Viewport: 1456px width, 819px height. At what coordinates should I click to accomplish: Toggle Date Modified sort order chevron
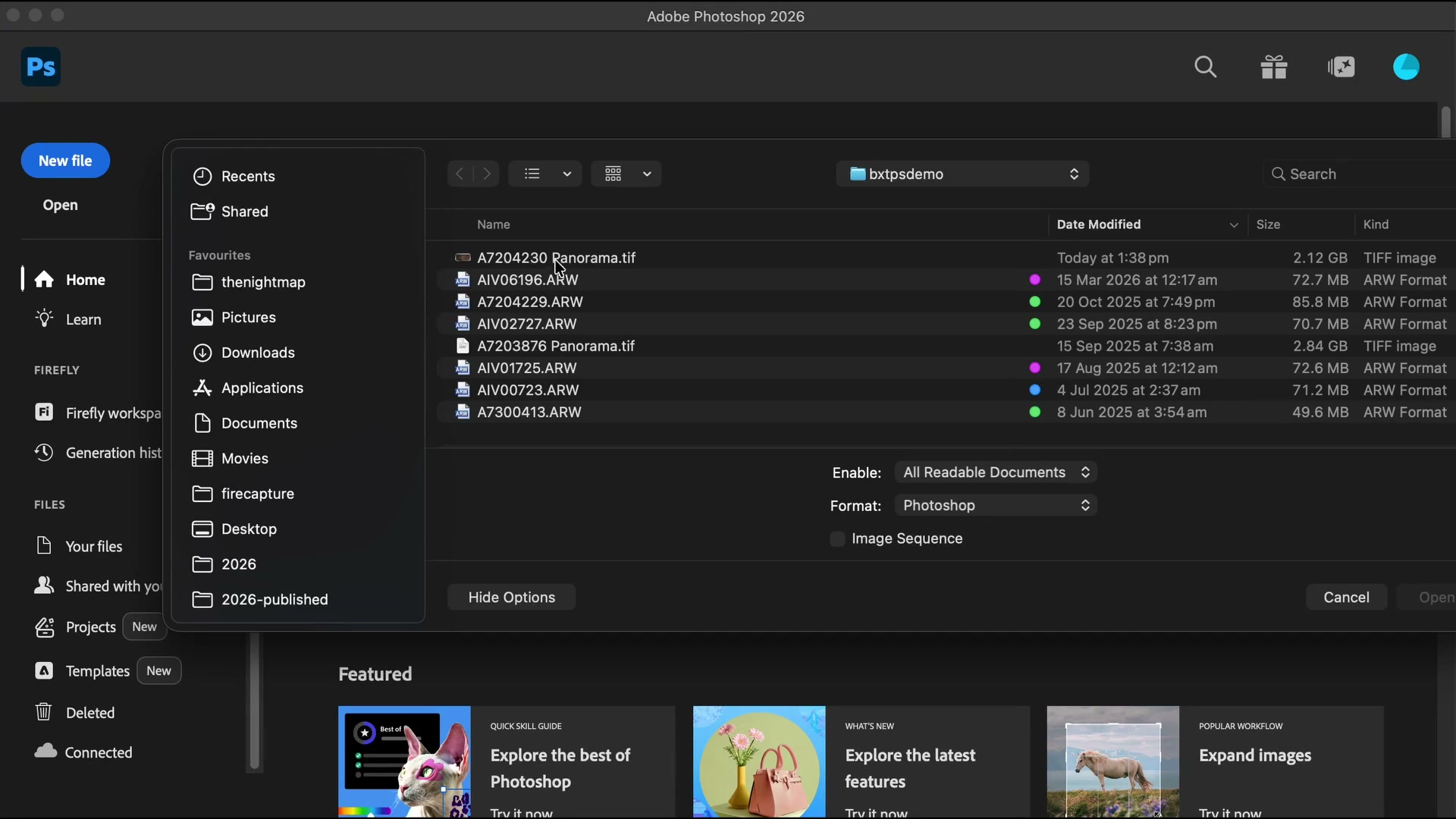(1234, 225)
